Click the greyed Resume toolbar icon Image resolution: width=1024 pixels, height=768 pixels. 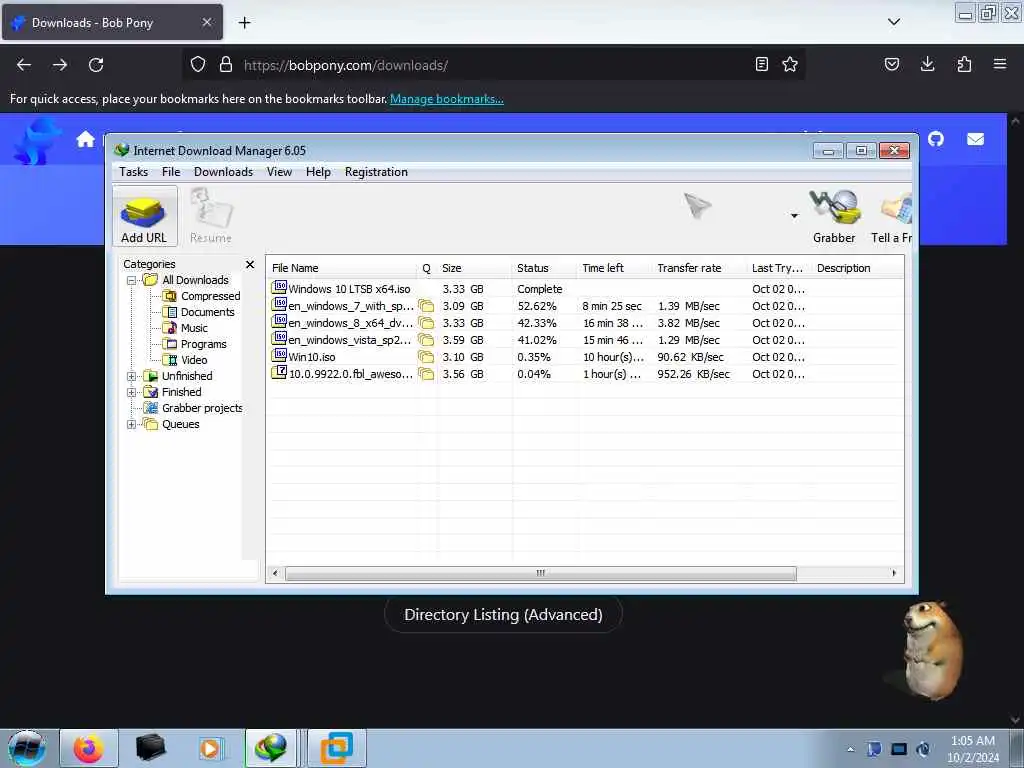click(211, 216)
